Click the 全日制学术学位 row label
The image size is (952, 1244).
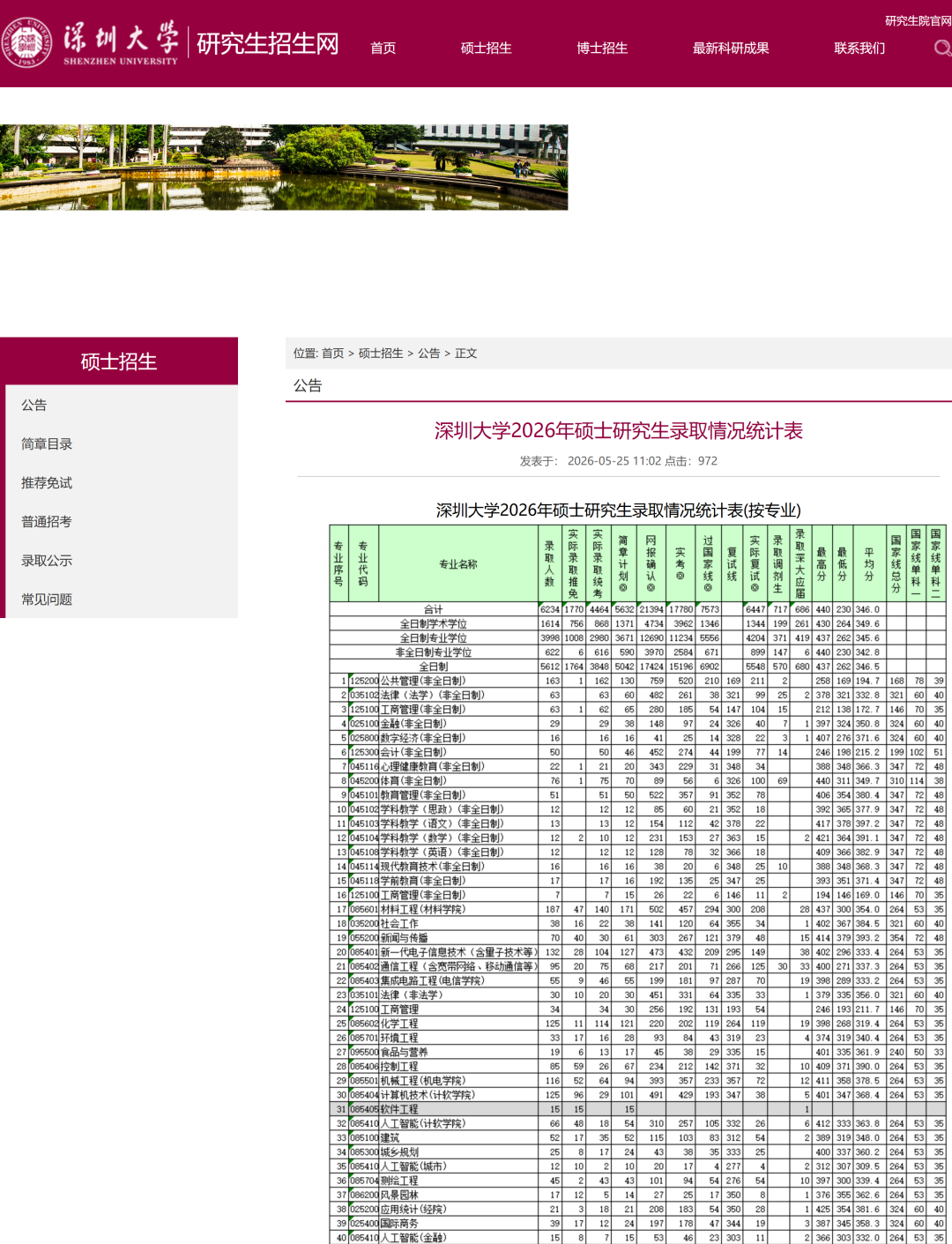433,623
